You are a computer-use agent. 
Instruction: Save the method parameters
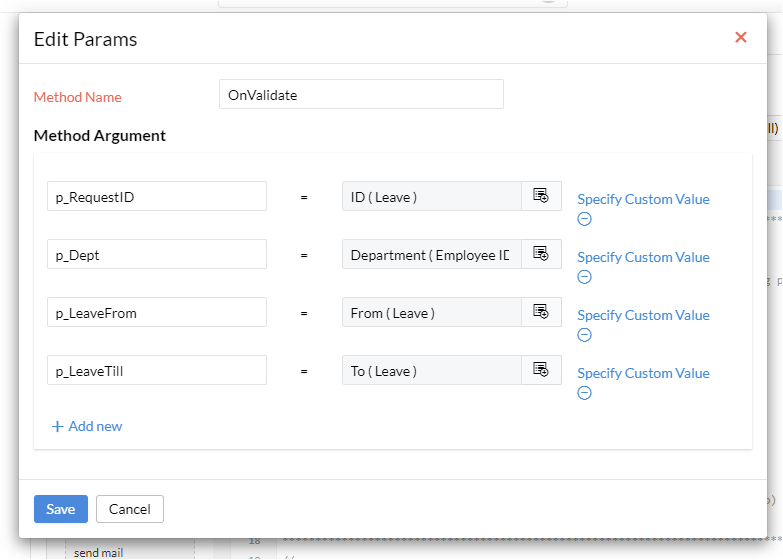tap(61, 509)
